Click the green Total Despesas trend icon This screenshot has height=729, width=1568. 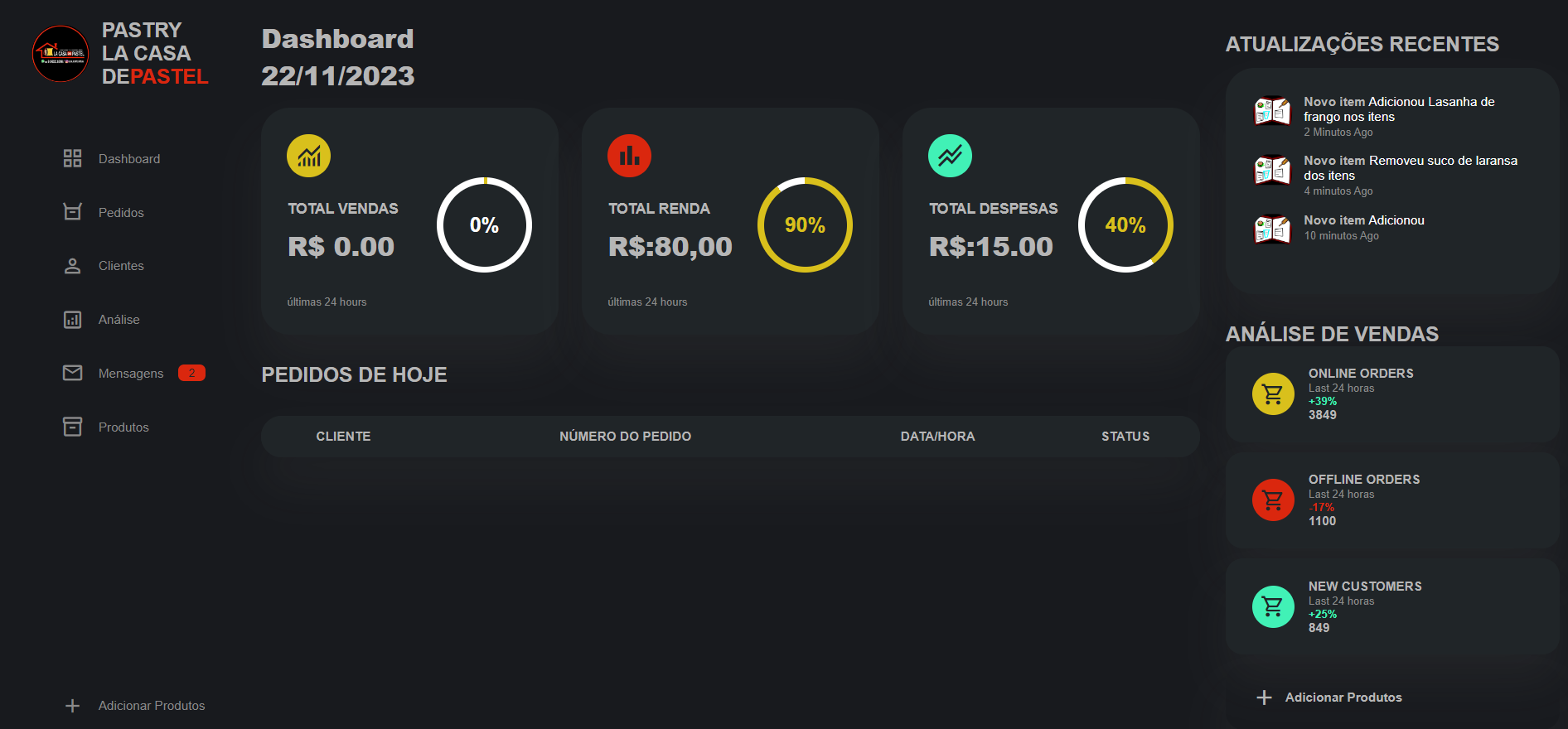click(950, 156)
